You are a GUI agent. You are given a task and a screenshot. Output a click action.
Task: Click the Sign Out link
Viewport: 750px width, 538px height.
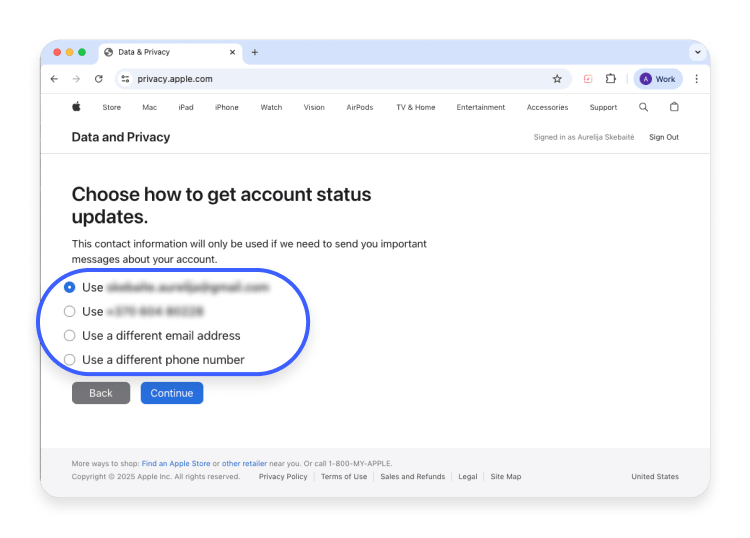664,137
